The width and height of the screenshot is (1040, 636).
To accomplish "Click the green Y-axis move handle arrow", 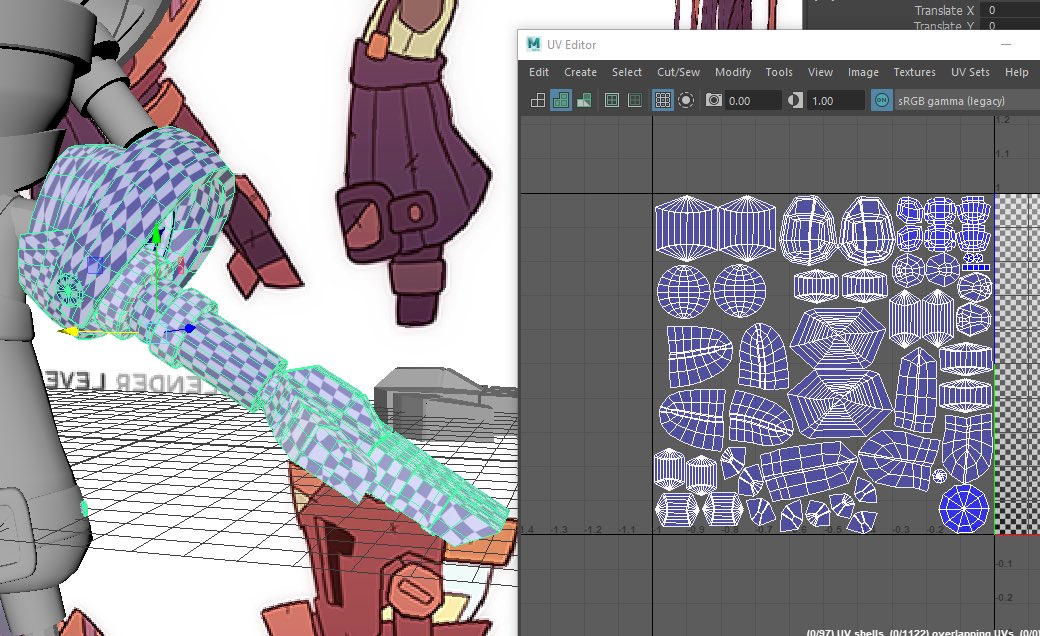I will (157, 234).
